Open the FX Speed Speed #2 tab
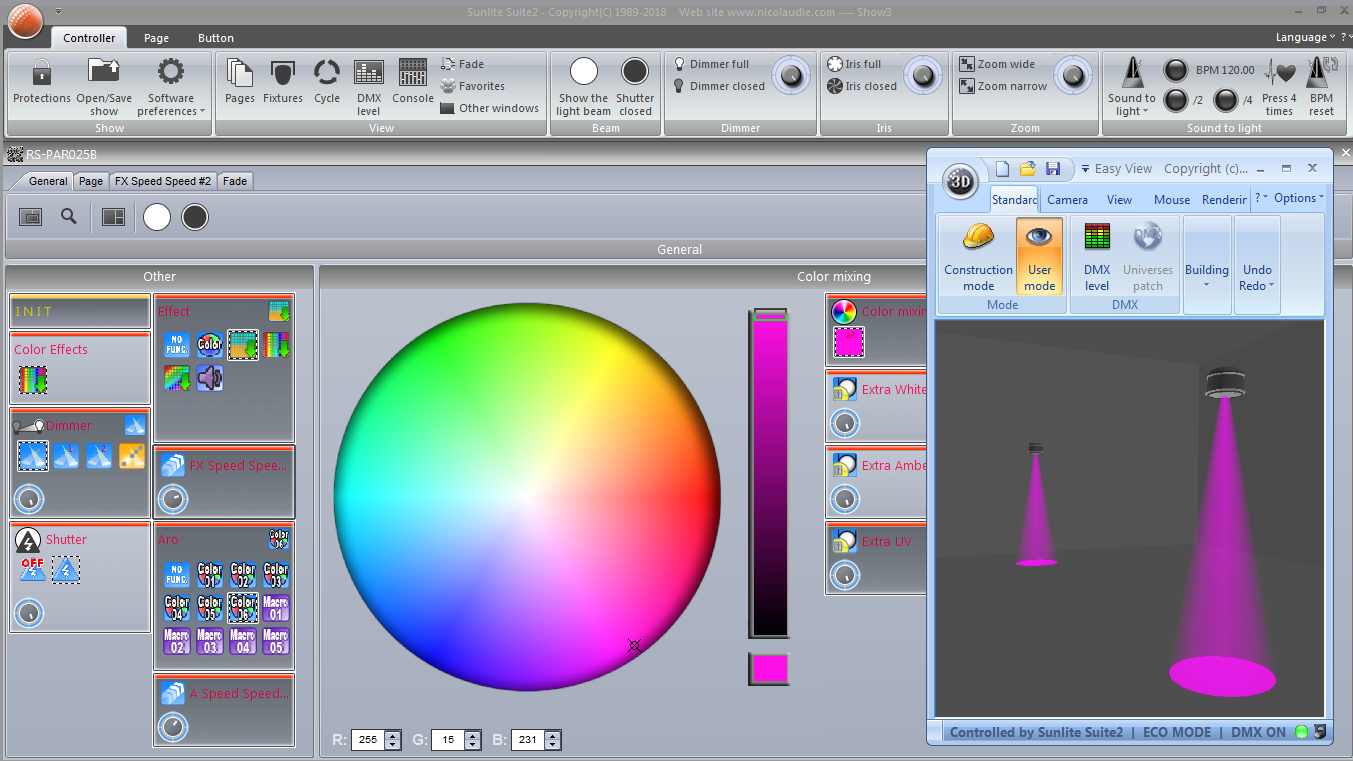Viewport: 1353px width, 761px height. (162, 181)
